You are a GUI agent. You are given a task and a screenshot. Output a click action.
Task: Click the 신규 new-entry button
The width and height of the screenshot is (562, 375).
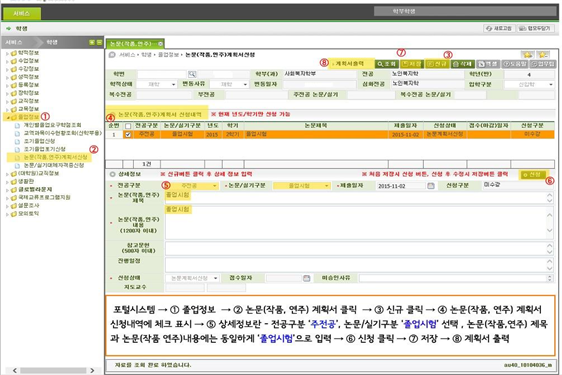pyautogui.click(x=437, y=64)
